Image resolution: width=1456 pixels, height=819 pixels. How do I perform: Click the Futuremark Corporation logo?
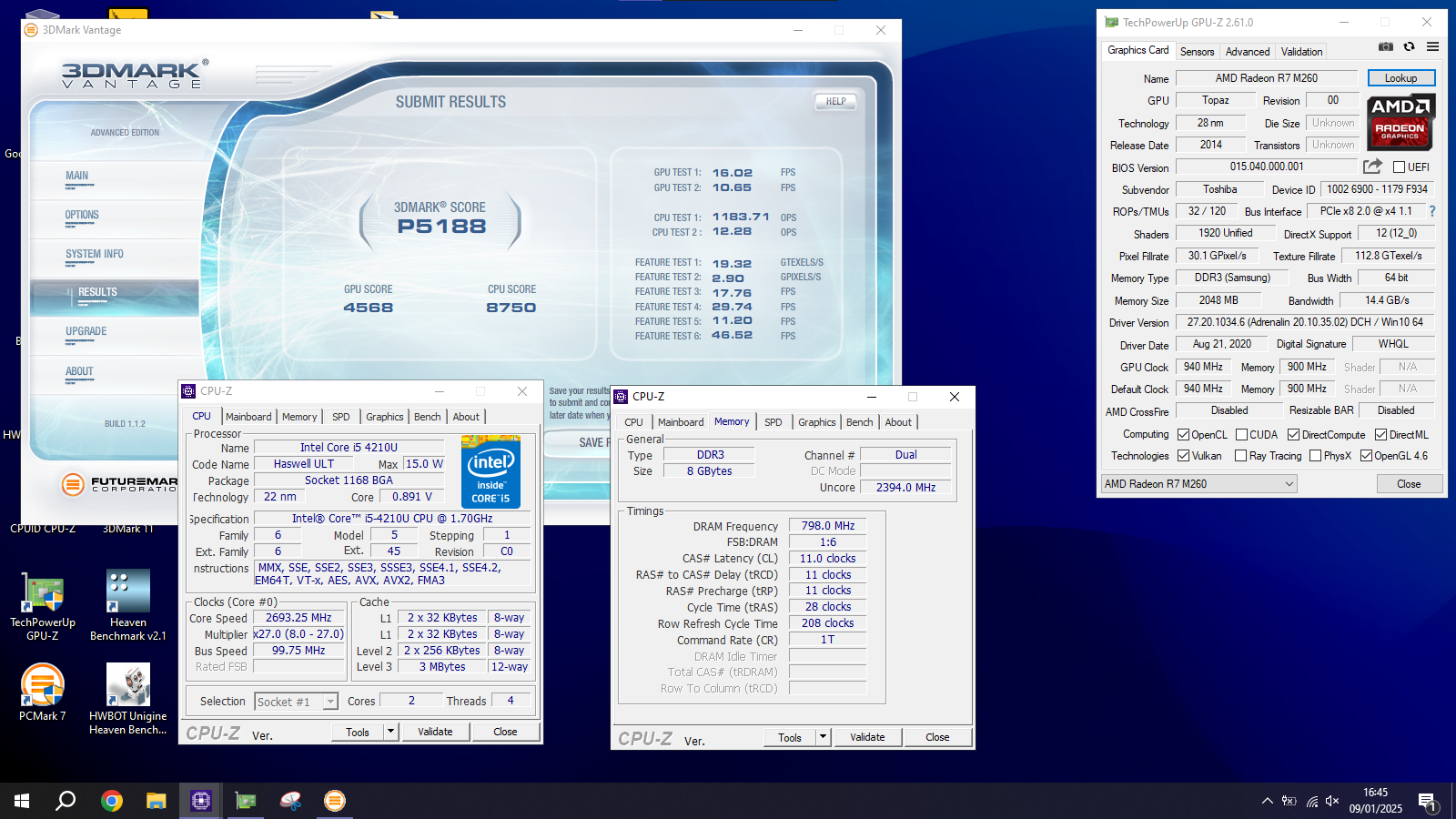118,485
